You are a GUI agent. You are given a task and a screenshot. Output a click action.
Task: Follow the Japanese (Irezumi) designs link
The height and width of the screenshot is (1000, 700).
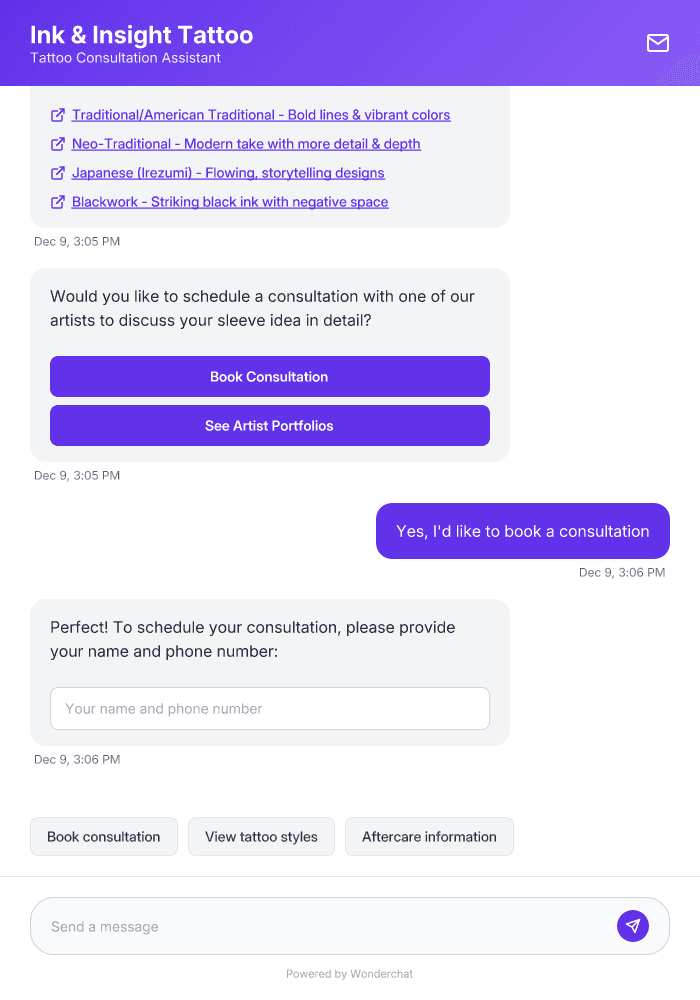228,172
